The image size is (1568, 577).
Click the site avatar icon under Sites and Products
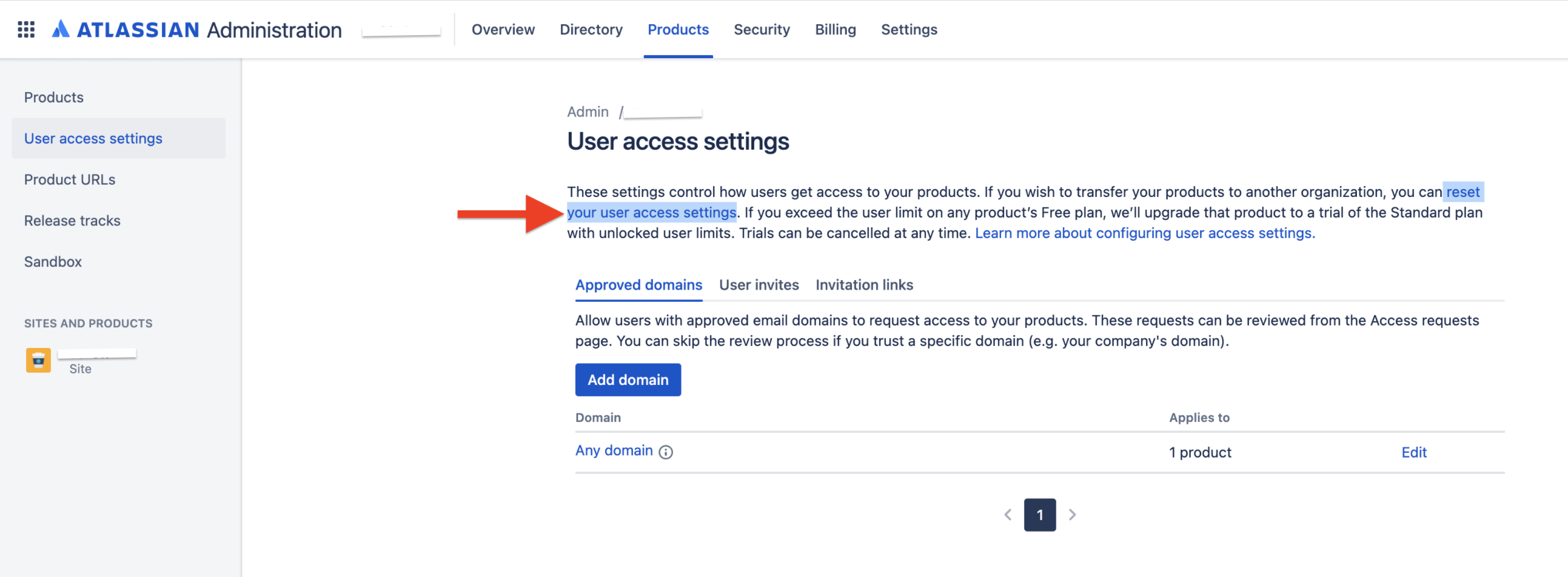(38, 359)
